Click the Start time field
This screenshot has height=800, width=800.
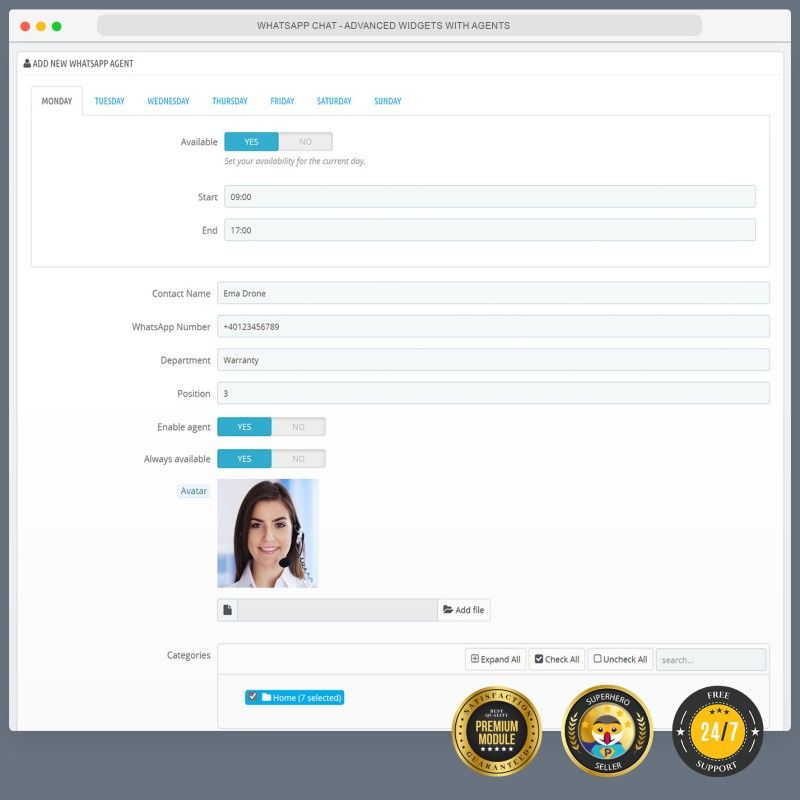click(x=490, y=196)
